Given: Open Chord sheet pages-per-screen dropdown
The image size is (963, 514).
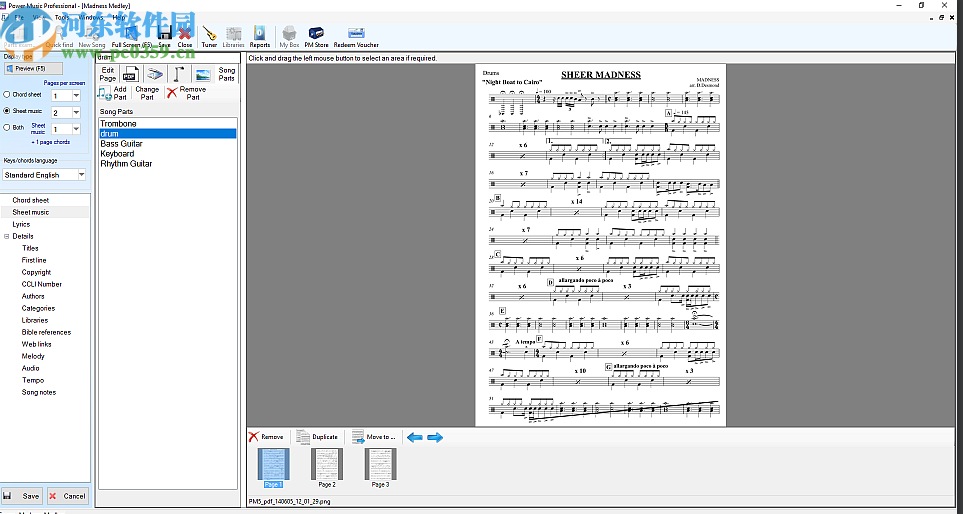Looking at the screenshot, I should 76,96.
